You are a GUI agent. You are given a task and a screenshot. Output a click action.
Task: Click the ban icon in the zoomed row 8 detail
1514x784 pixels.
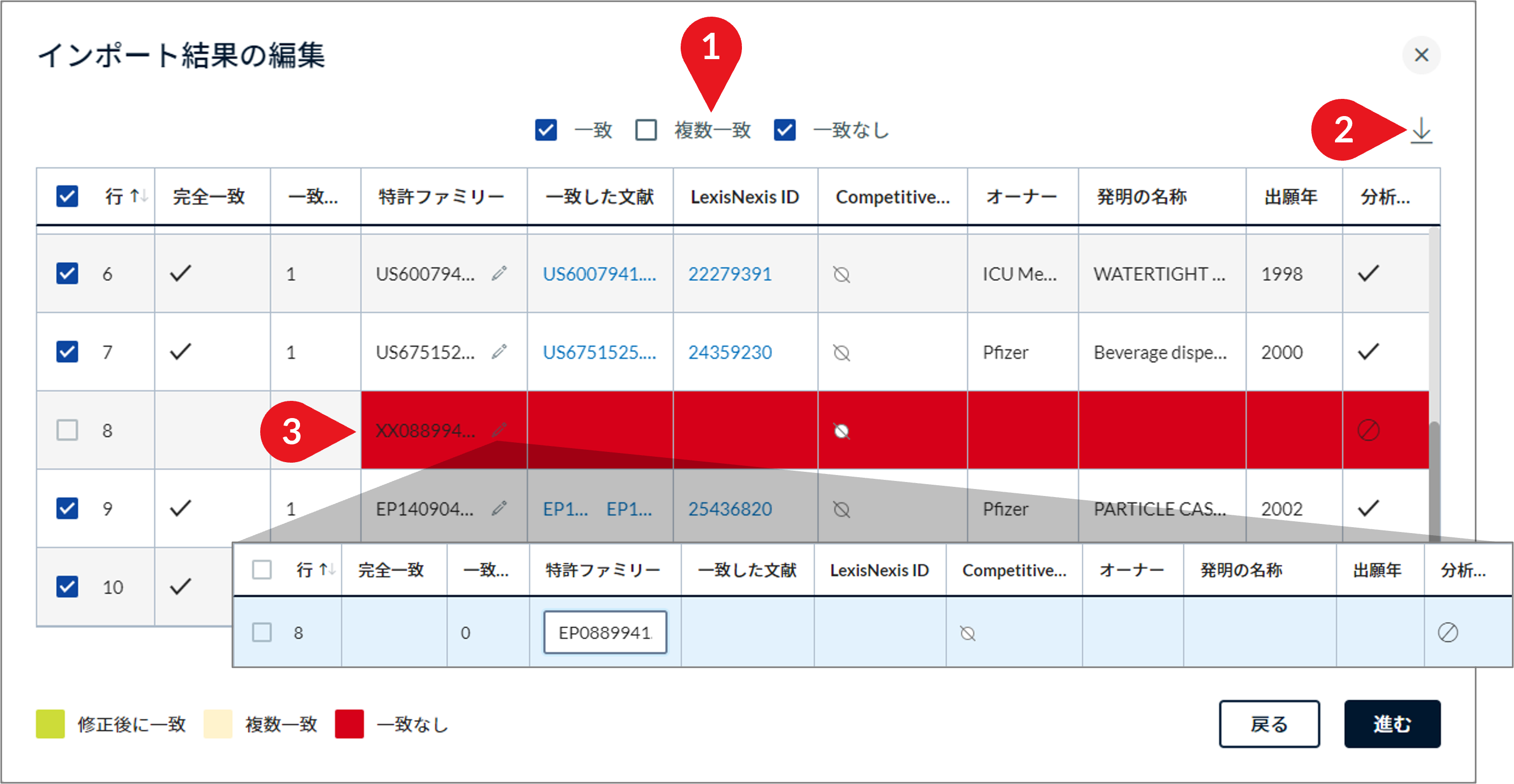click(967, 634)
